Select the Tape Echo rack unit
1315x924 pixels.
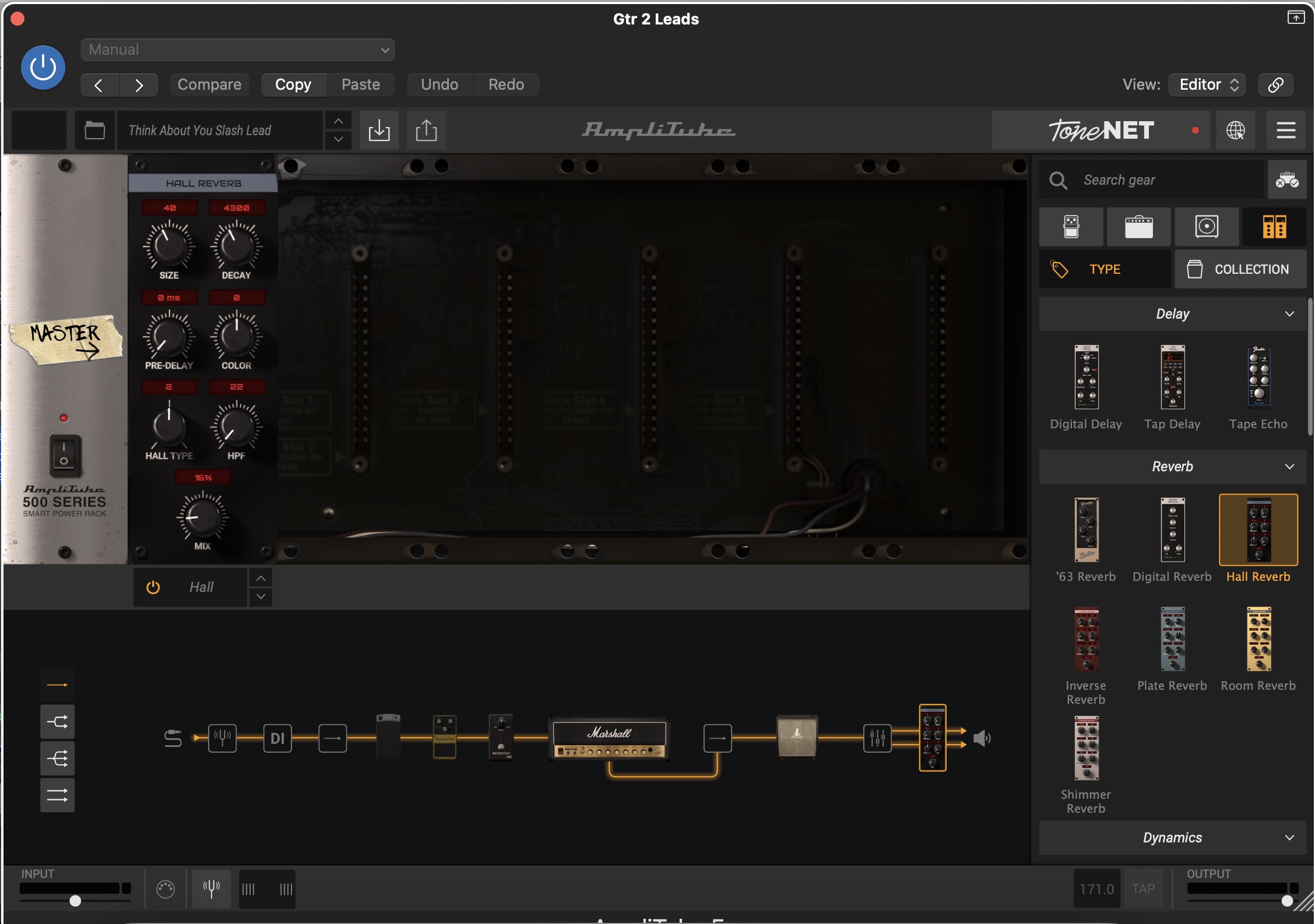click(x=1258, y=376)
